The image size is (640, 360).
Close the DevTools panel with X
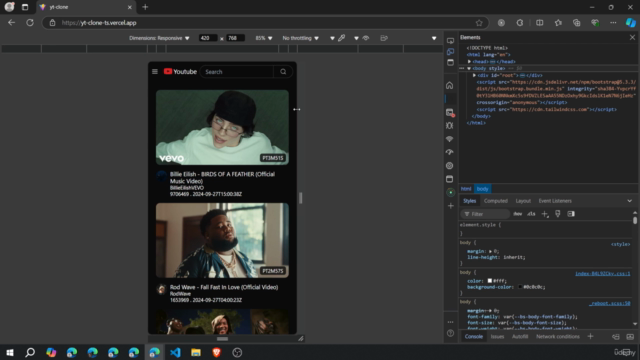(x=632, y=37)
